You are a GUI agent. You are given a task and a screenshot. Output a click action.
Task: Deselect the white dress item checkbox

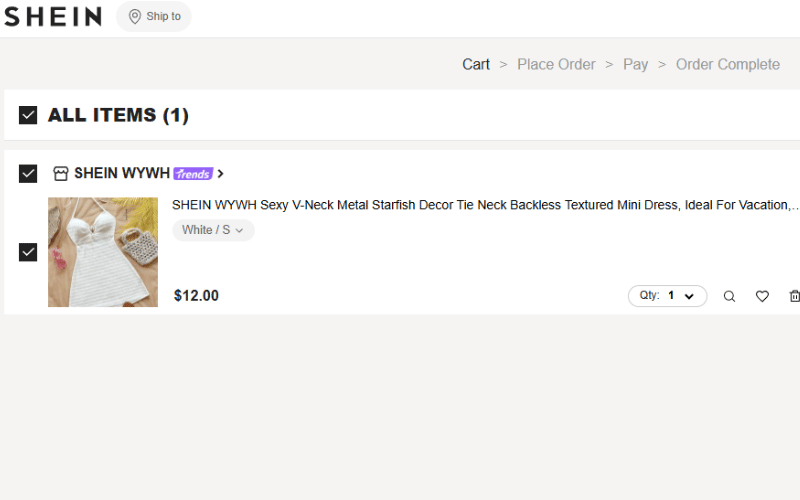(28, 252)
